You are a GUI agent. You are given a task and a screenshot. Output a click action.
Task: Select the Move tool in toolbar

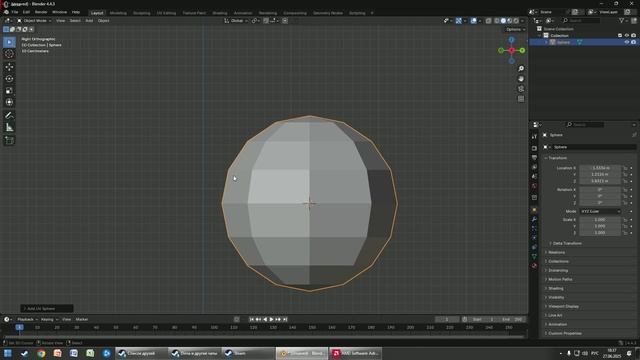[x=9, y=67]
